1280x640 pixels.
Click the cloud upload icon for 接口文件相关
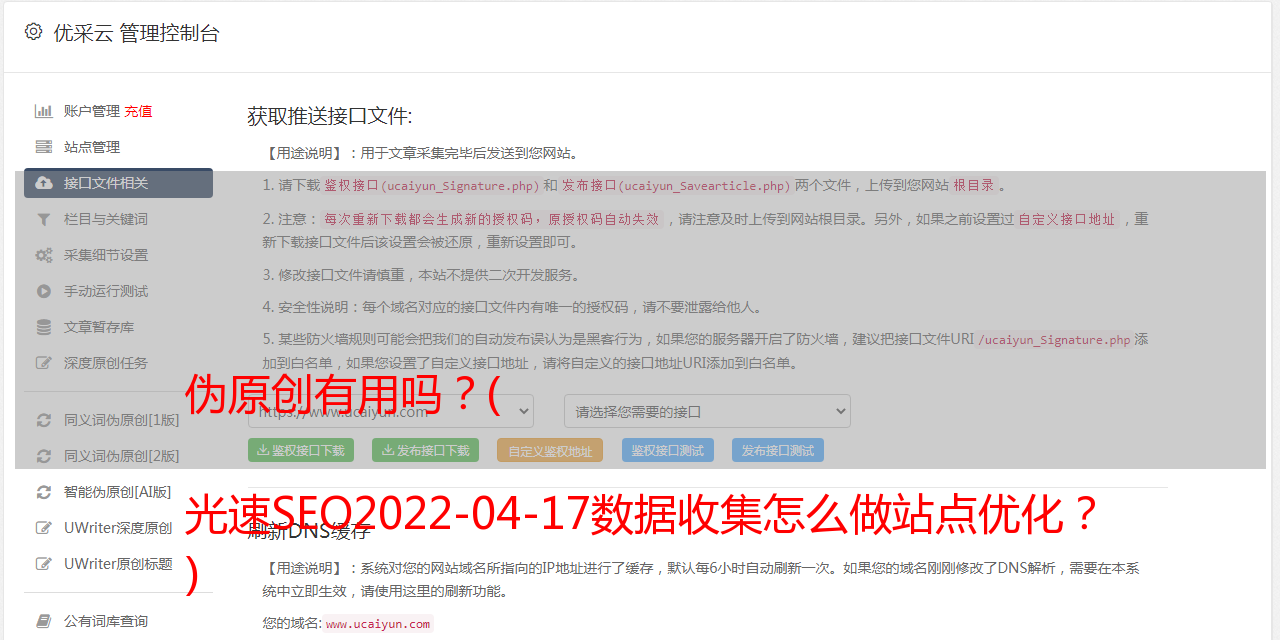click(x=44, y=183)
